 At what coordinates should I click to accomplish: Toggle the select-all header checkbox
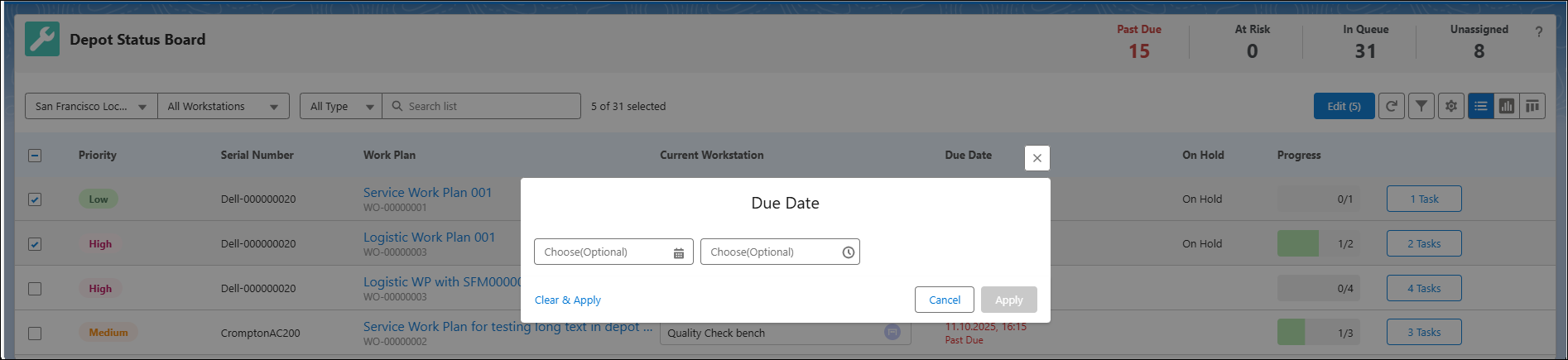[x=35, y=155]
